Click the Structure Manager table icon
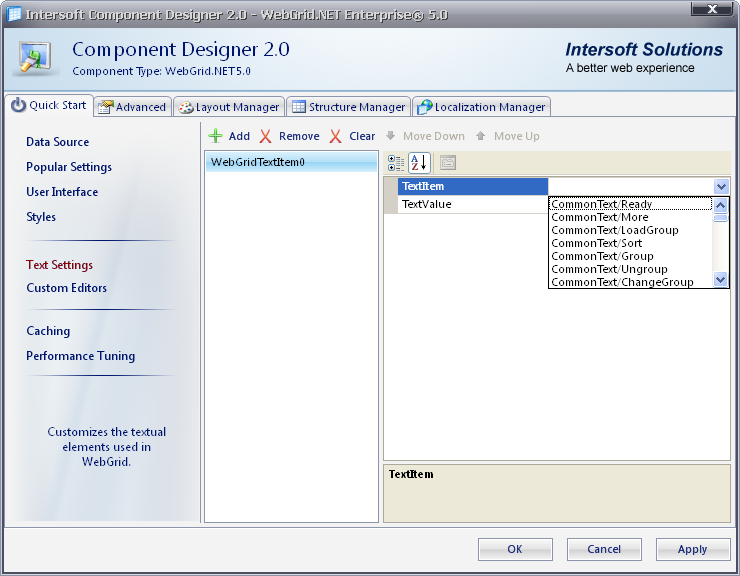Viewport: 740px width, 576px height. coord(299,107)
